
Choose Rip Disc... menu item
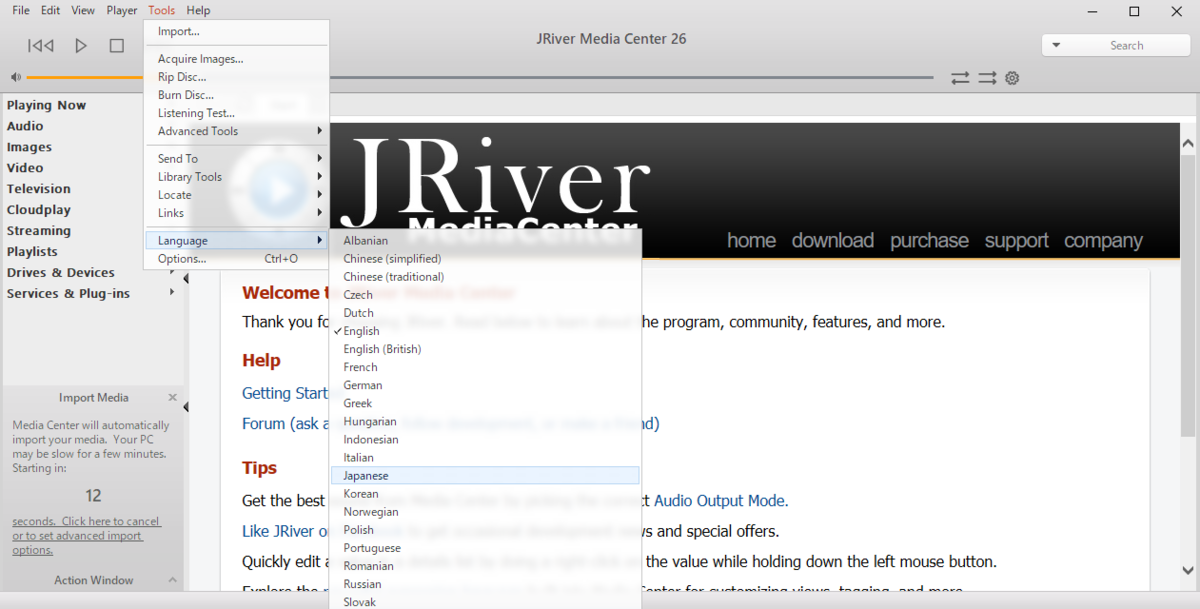236,77
